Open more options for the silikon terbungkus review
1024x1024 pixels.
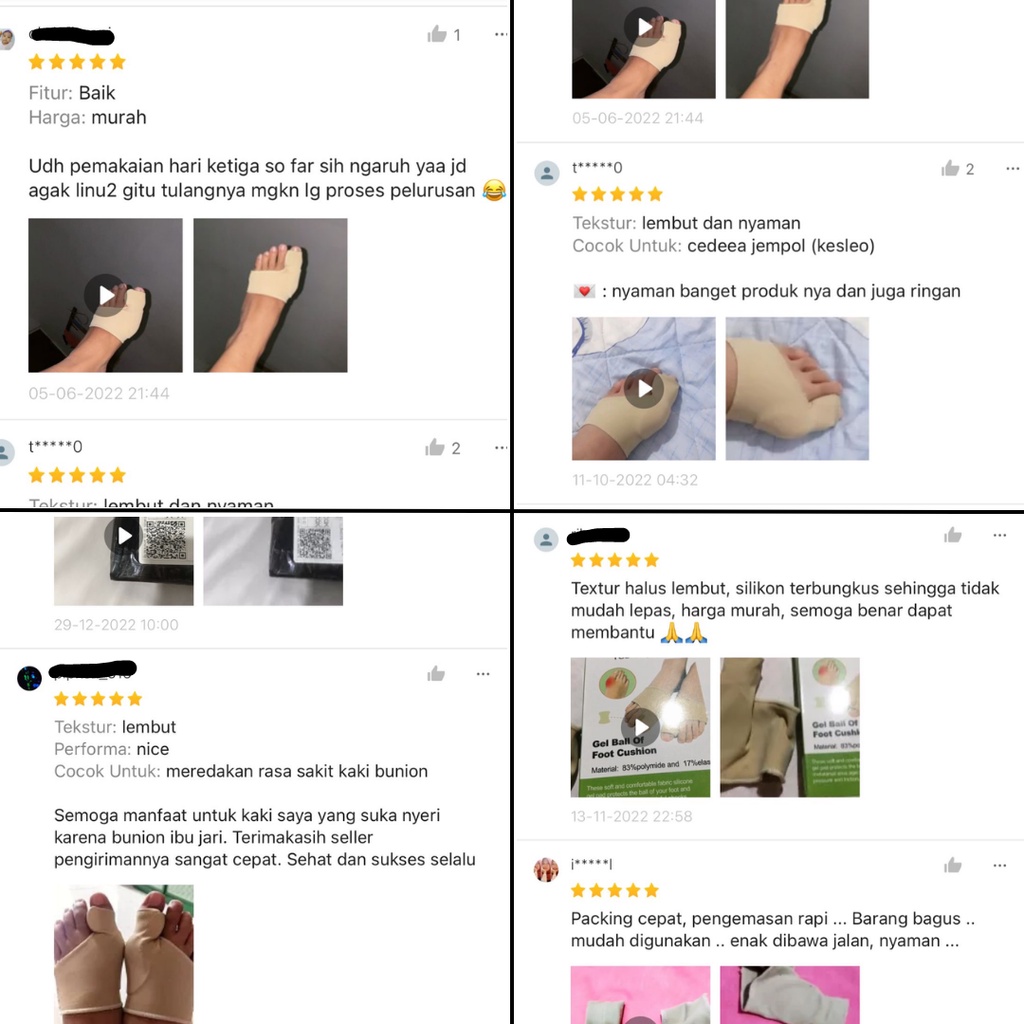(1000, 536)
